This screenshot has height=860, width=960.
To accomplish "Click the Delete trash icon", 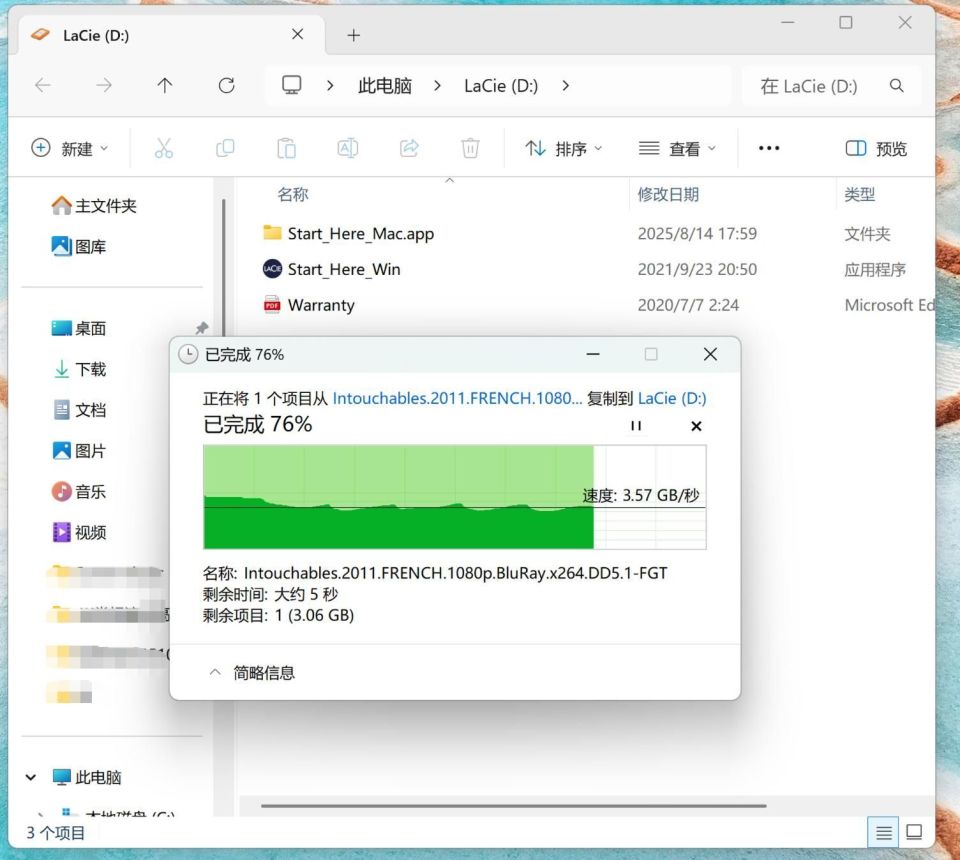I will pyautogui.click(x=470, y=148).
